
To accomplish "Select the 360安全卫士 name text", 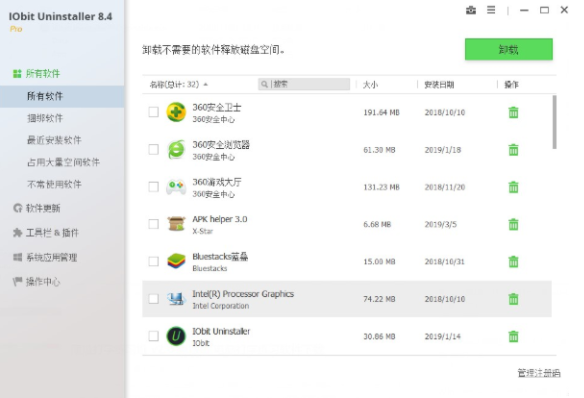I will pos(216,107).
